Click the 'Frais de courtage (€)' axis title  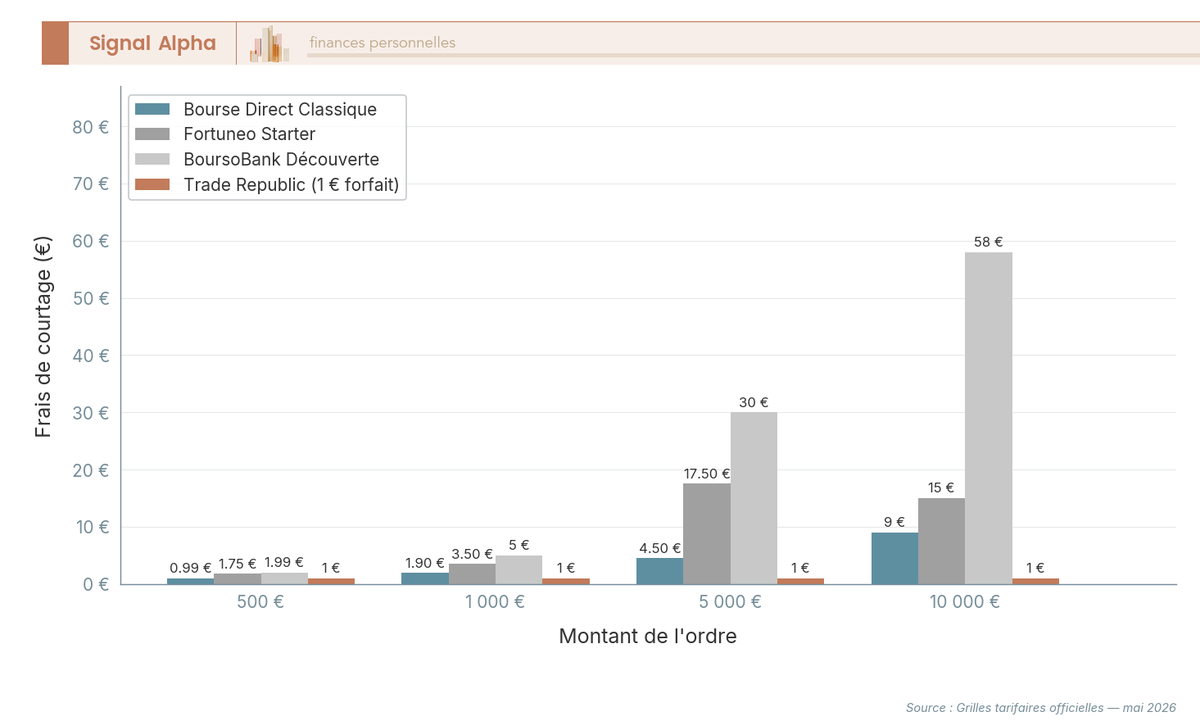(x=43, y=336)
